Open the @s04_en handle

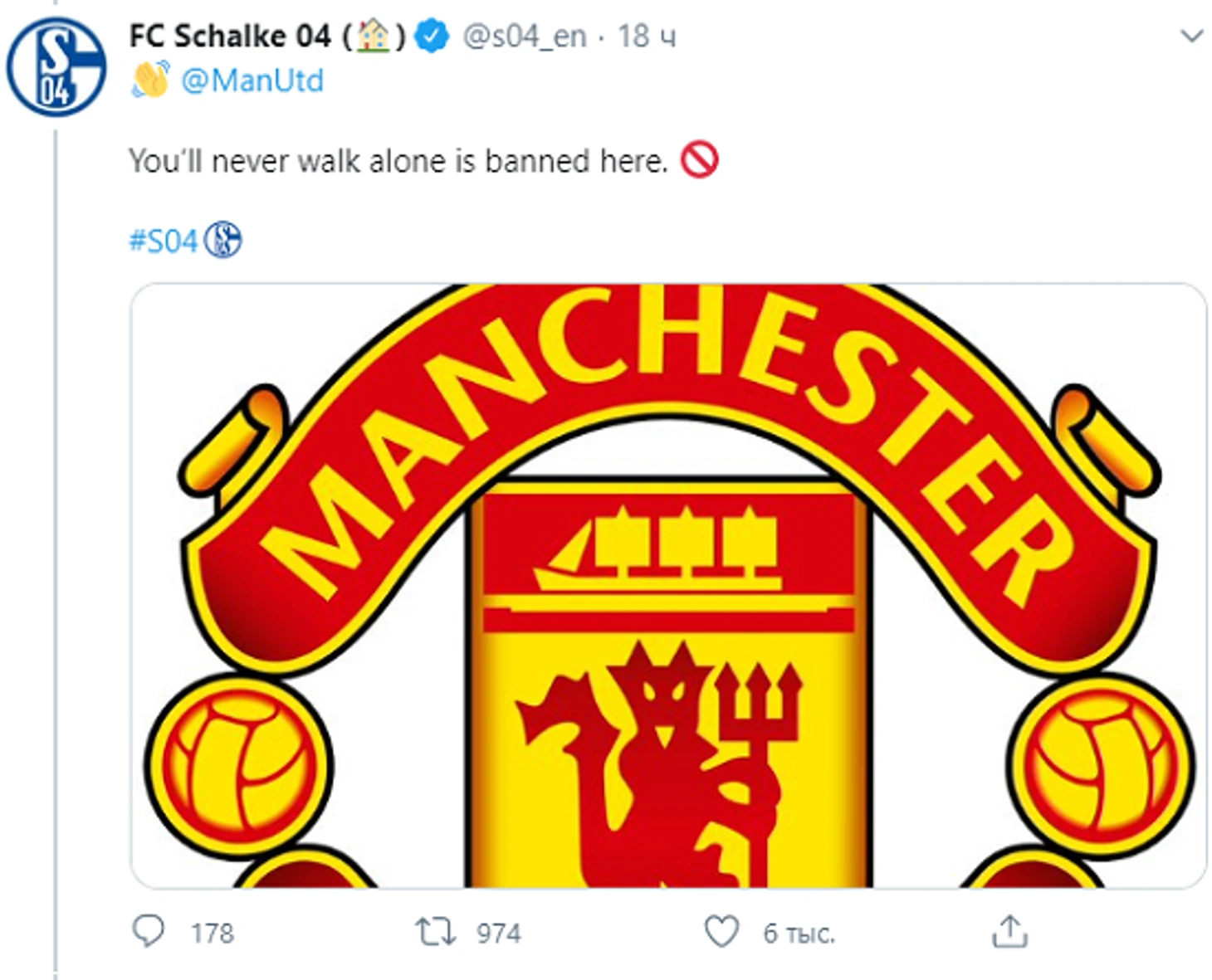tap(524, 37)
